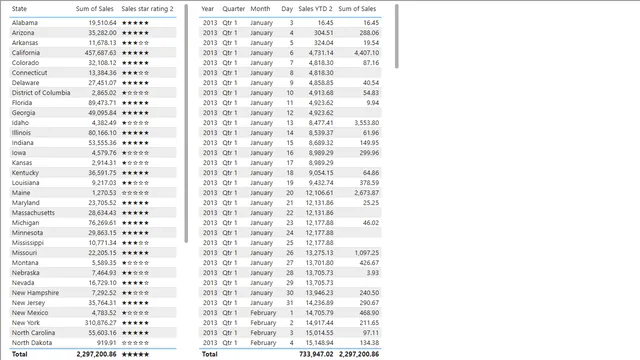Select the Delaware state cell
640x360 pixels.
pyautogui.click(x=24, y=83)
